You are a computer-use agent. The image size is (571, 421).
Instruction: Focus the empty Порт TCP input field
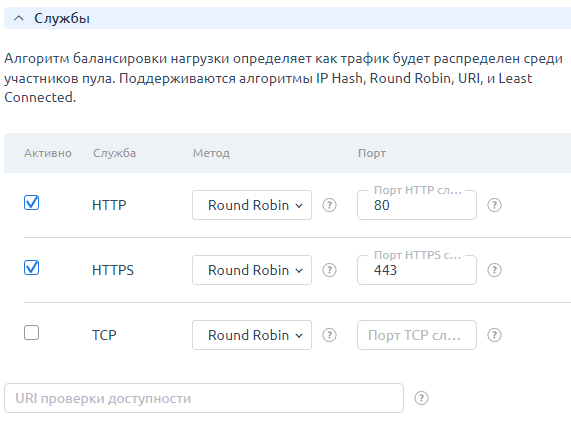point(417,335)
